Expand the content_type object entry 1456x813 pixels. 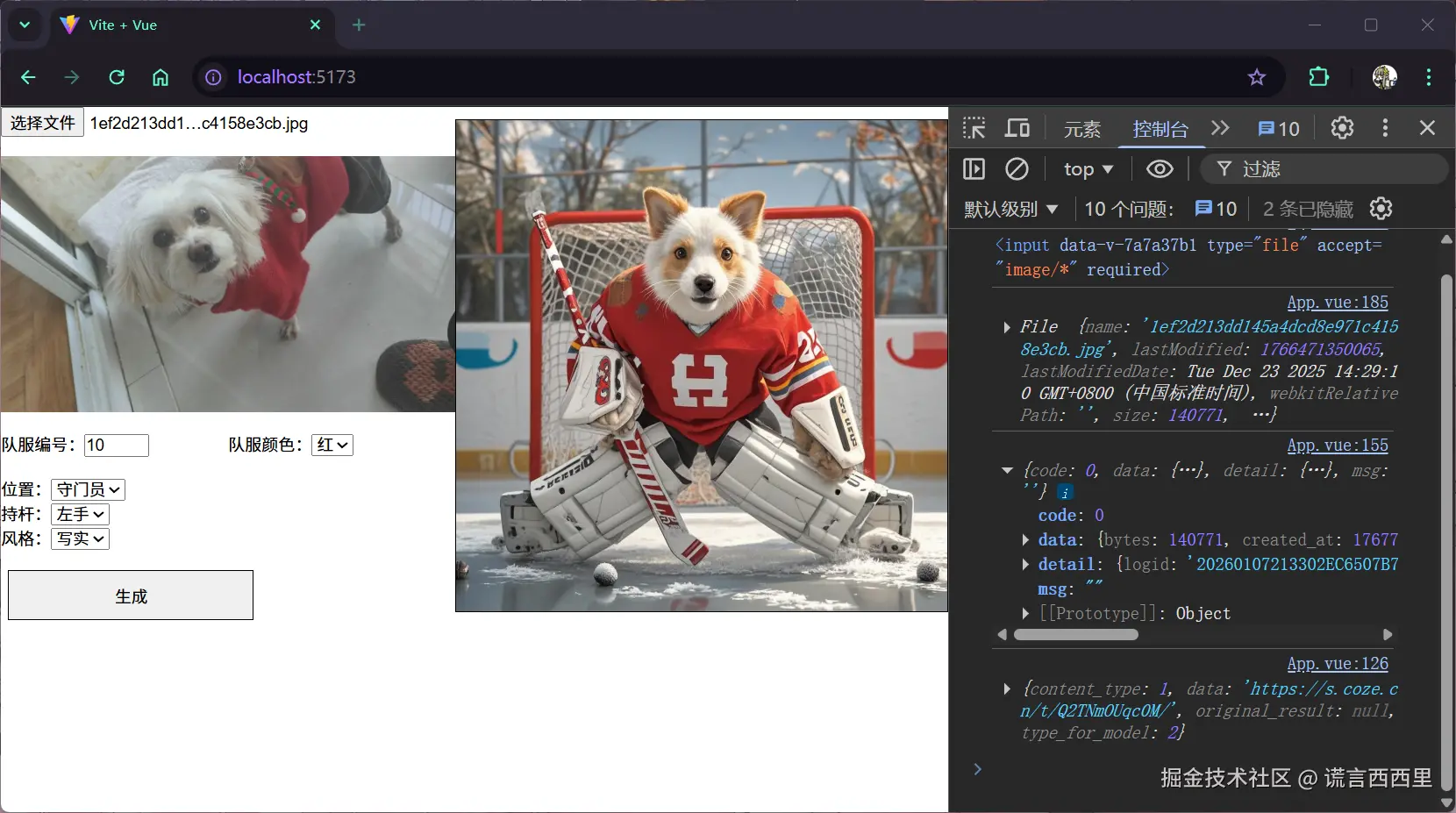1007,689
